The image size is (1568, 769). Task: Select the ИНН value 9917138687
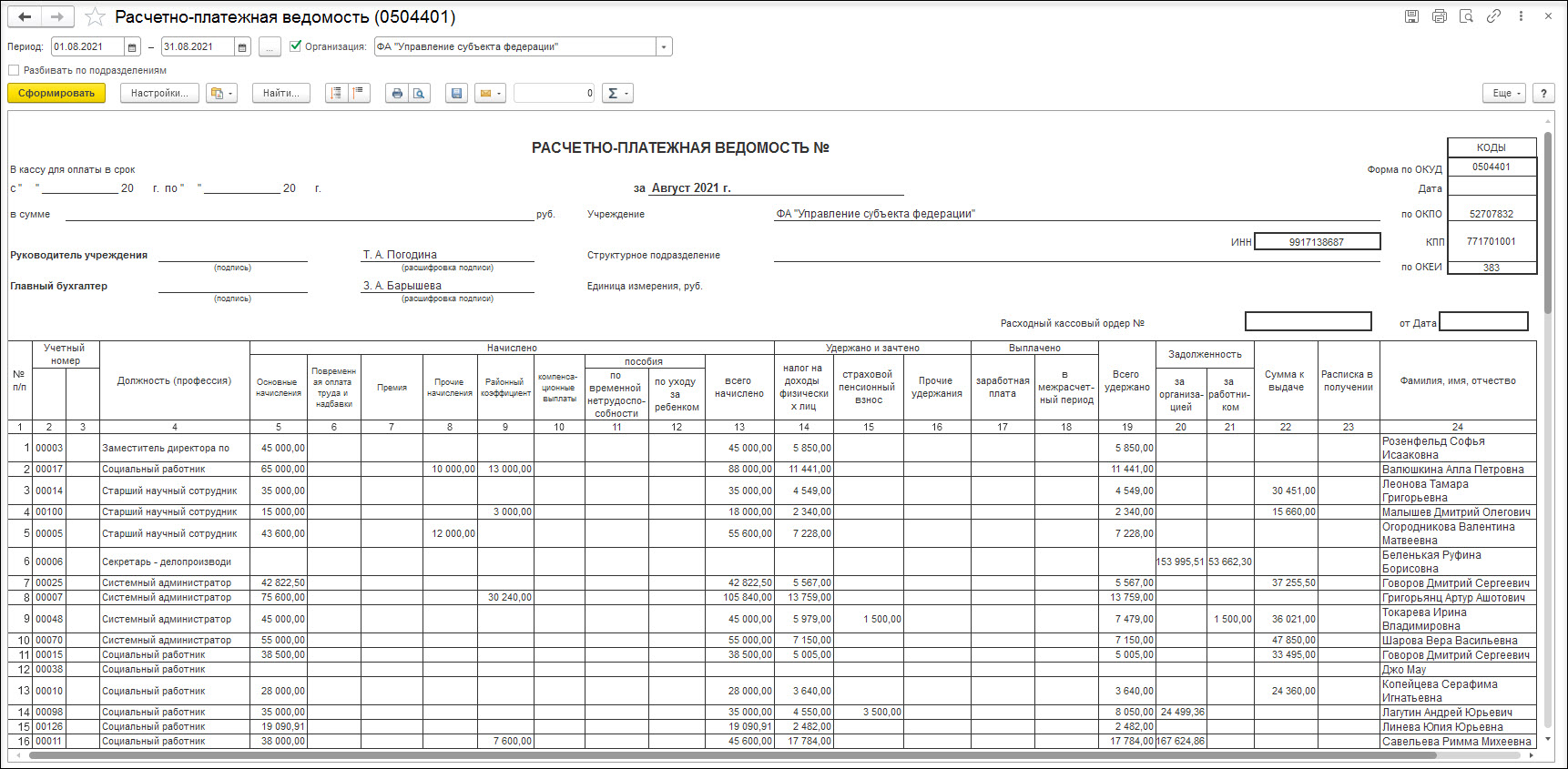[x=1317, y=242]
